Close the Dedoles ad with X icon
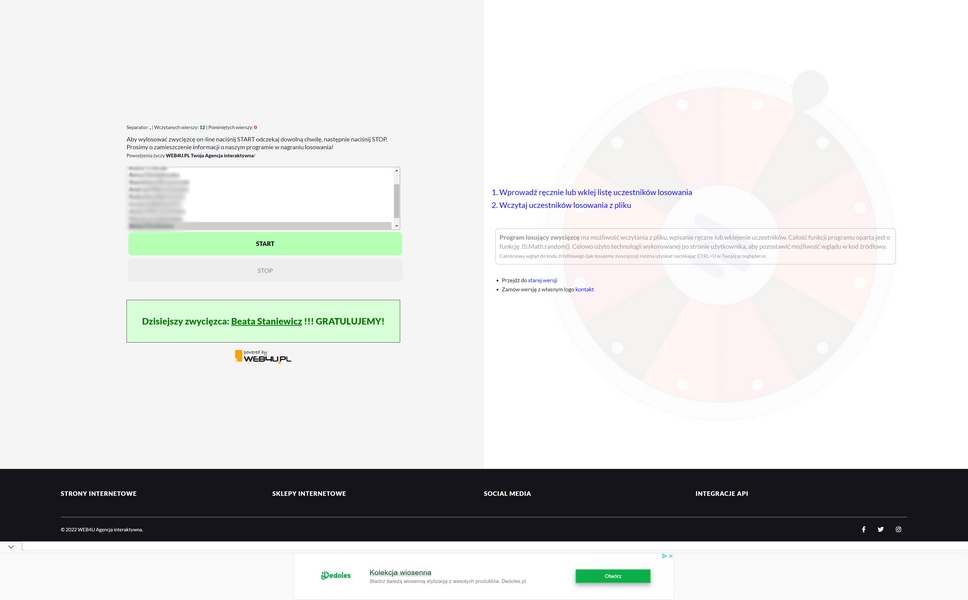 [x=670, y=556]
